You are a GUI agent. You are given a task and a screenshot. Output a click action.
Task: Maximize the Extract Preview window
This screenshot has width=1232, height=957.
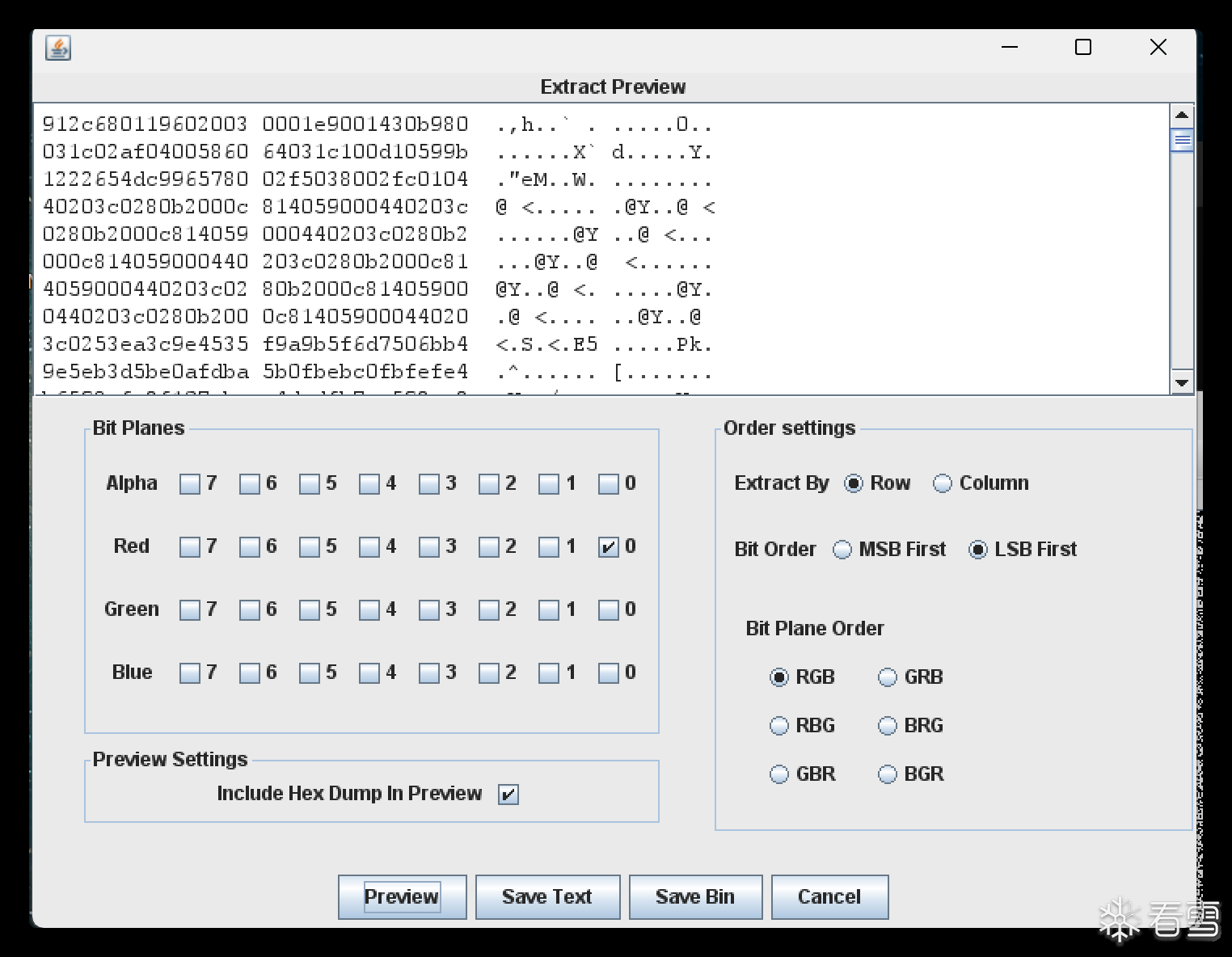(1083, 48)
